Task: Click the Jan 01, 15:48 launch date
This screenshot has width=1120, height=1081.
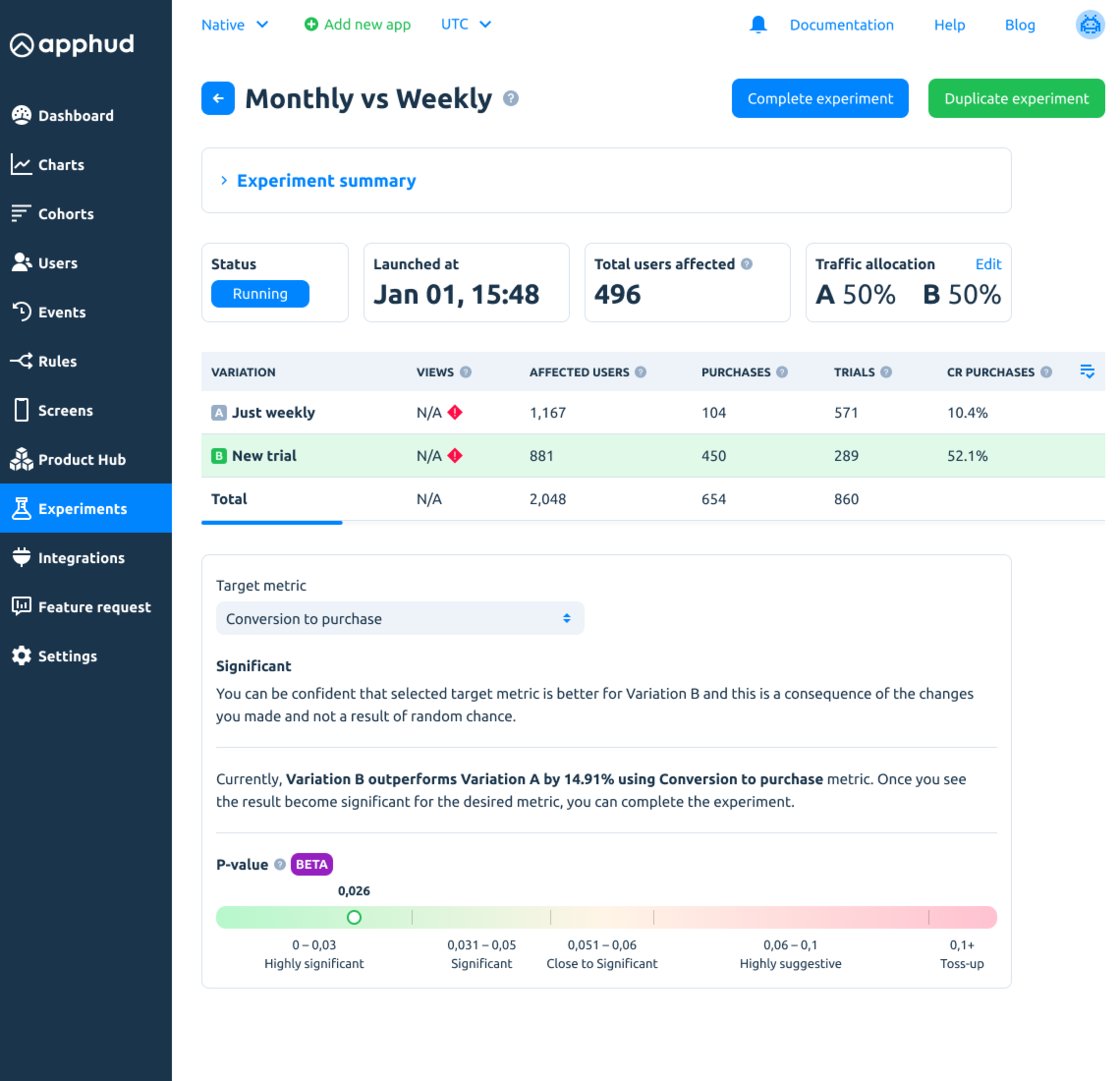Action: 456,294
